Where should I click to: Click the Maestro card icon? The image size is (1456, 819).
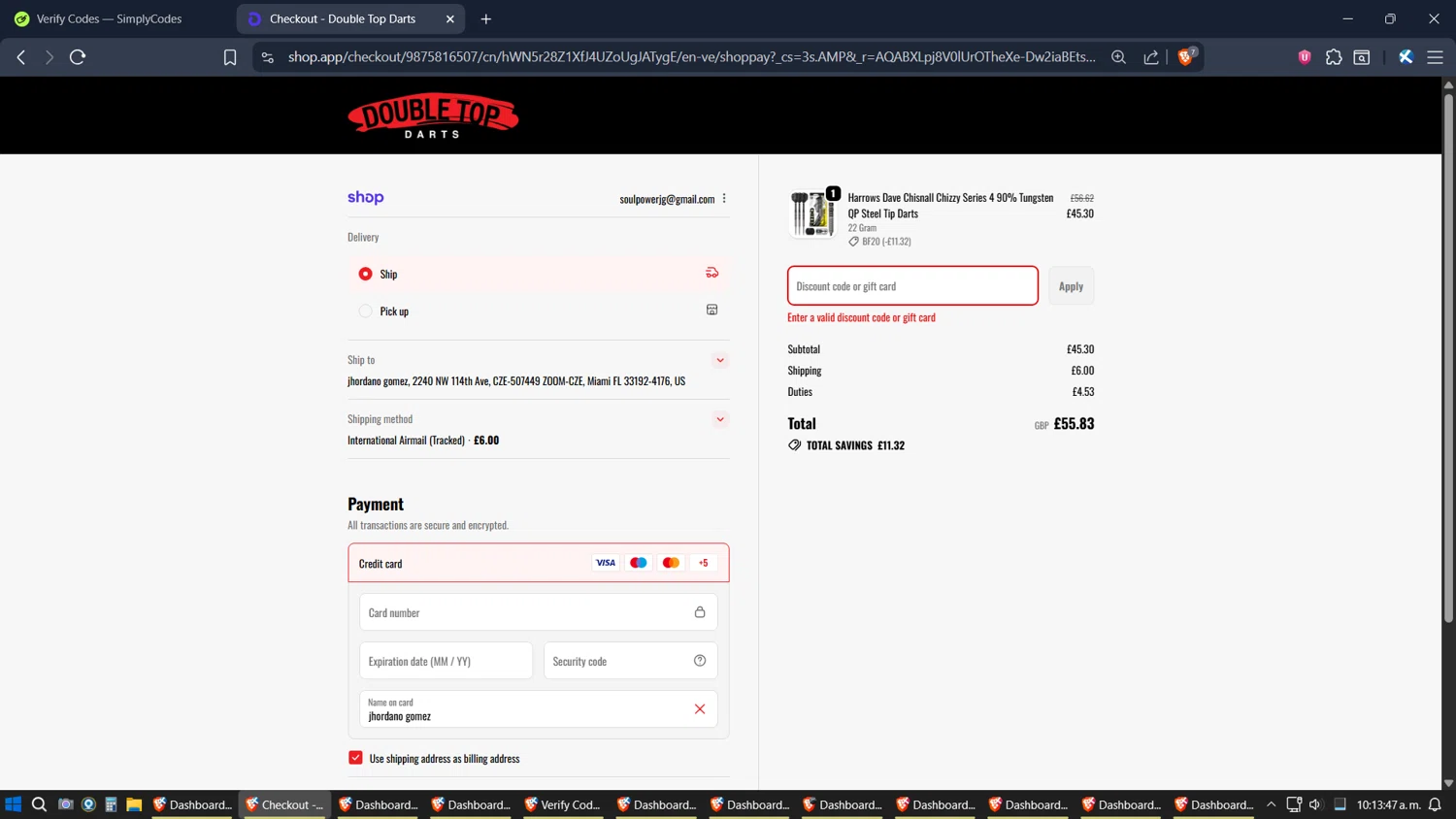(639, 563)
